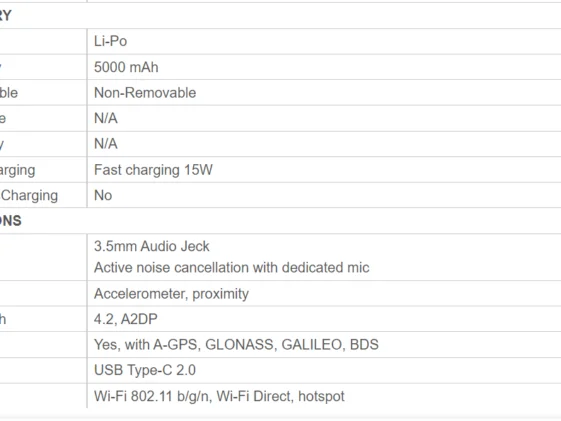Viewport: 561px width, 421px height.
Task: Click the Accelerometer, proximity sensors value
Action: (171, 294)
